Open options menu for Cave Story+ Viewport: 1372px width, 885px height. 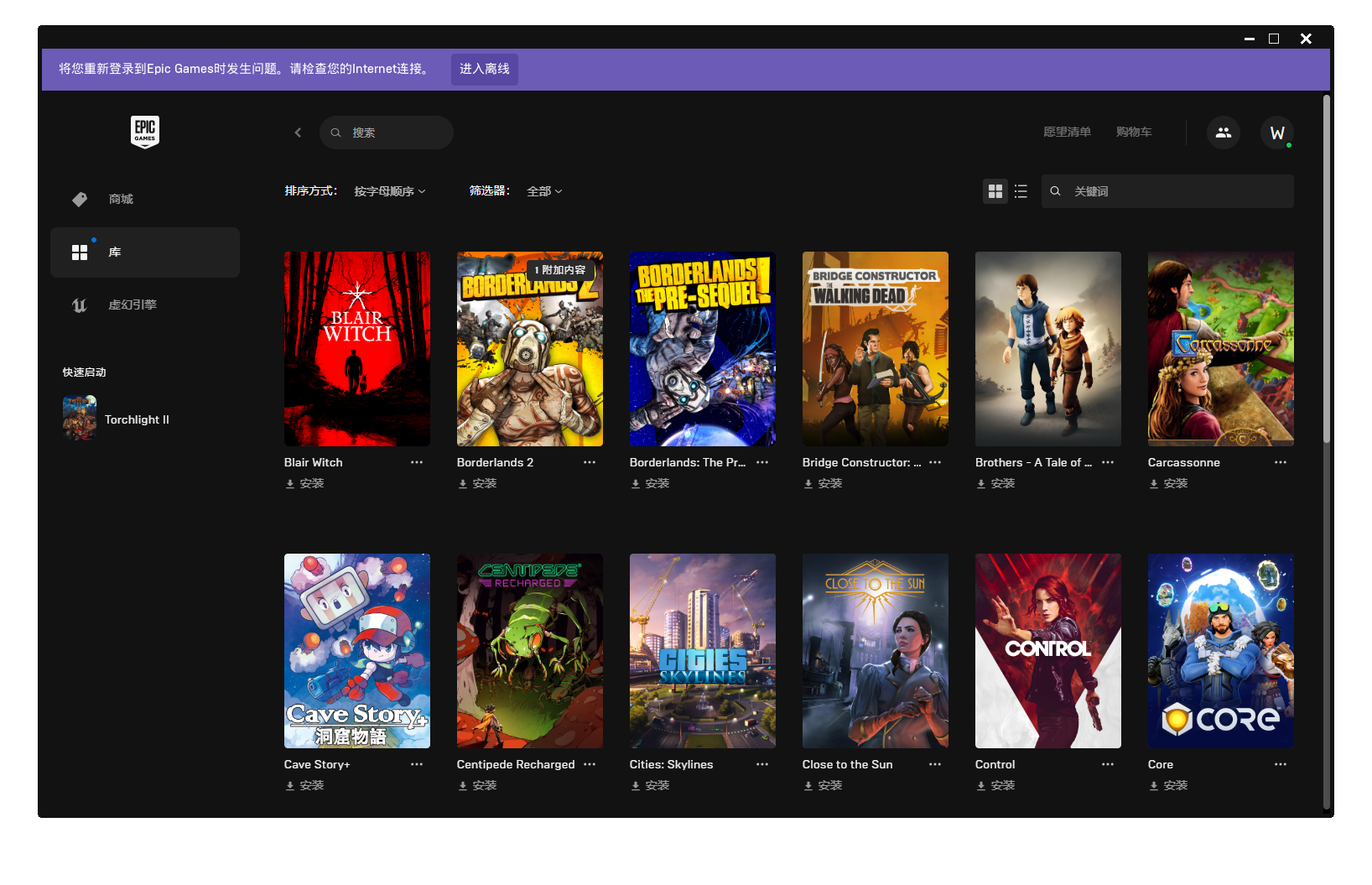417,764
